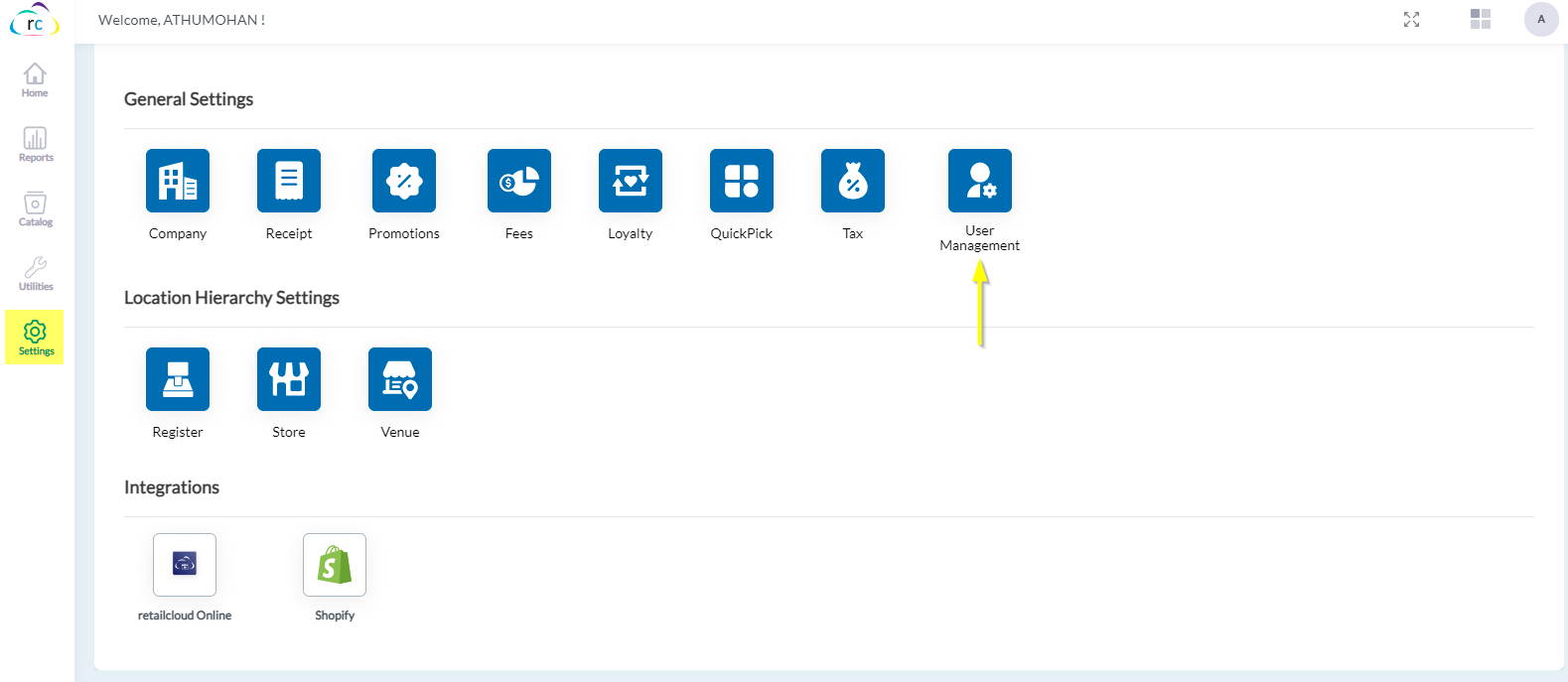Viewport: 1568px width, 682px height.
Task: Open the apps grid menu
Action: (x=1481, y=19)
